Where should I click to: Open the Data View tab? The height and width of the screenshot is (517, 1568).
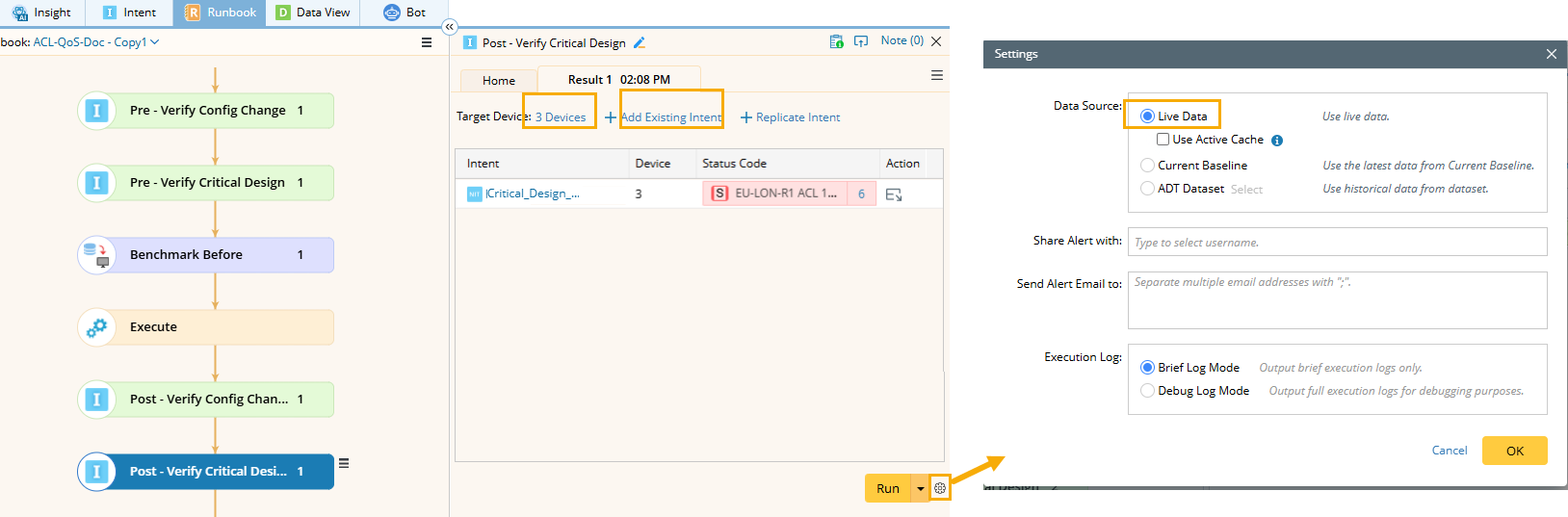[x=312, y=13]
